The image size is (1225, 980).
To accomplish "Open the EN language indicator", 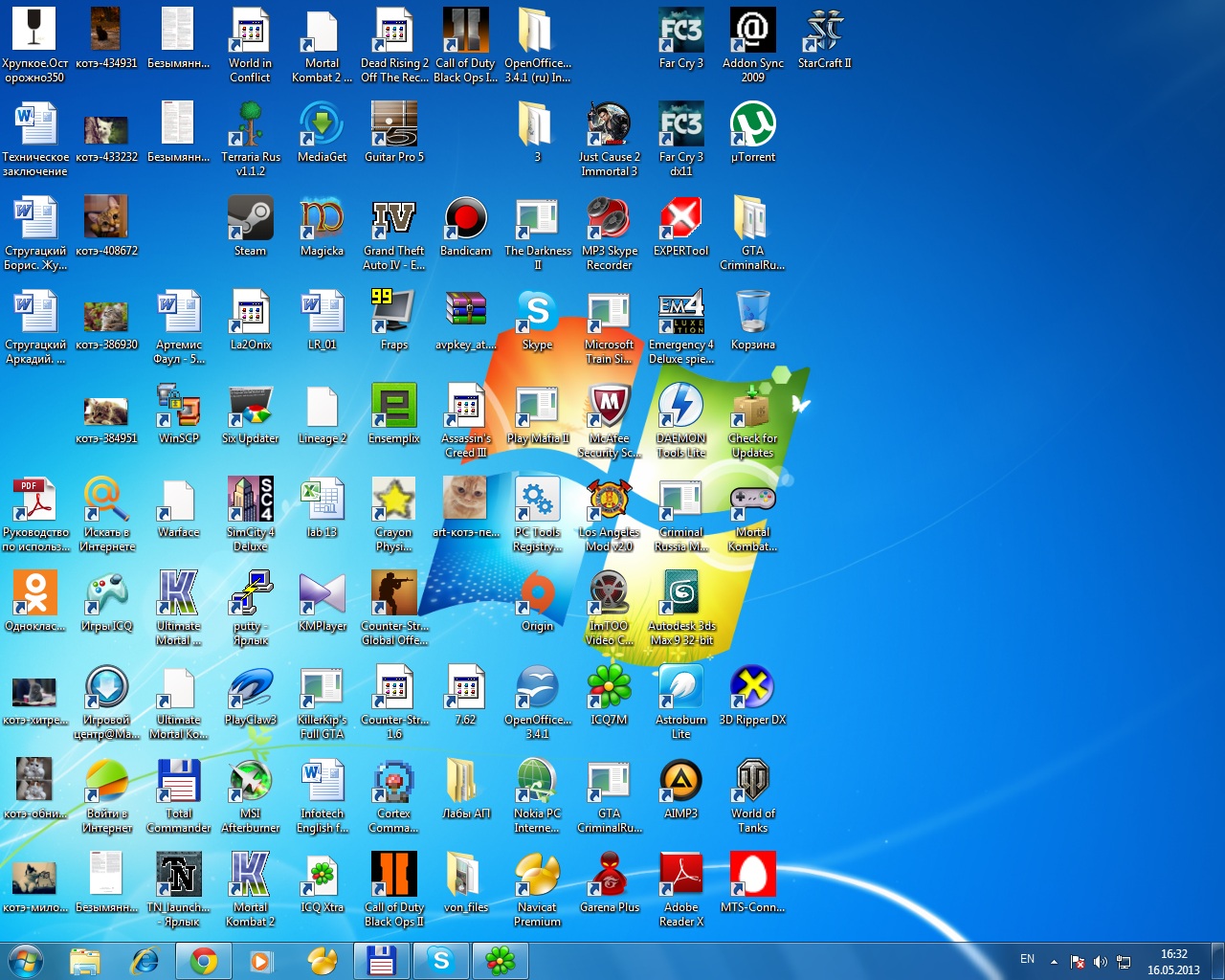I will click(1027, 959).
